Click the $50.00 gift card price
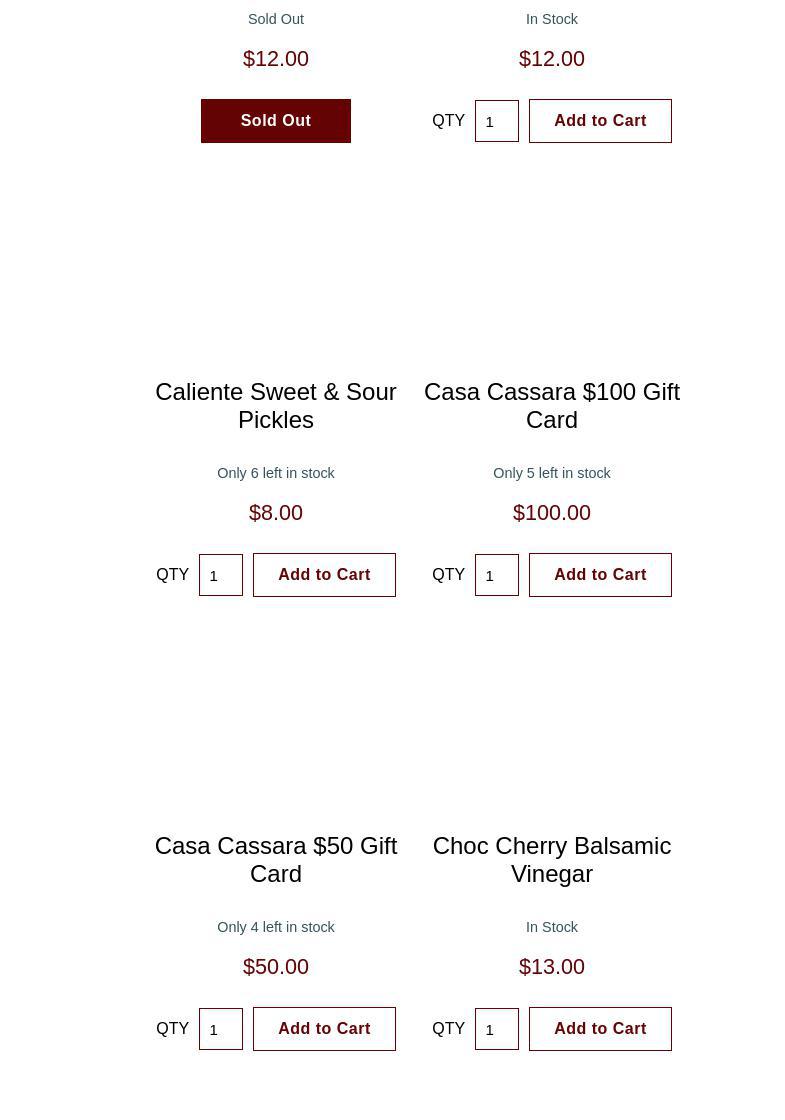The image size is (785, 1120). pos(275,967)
